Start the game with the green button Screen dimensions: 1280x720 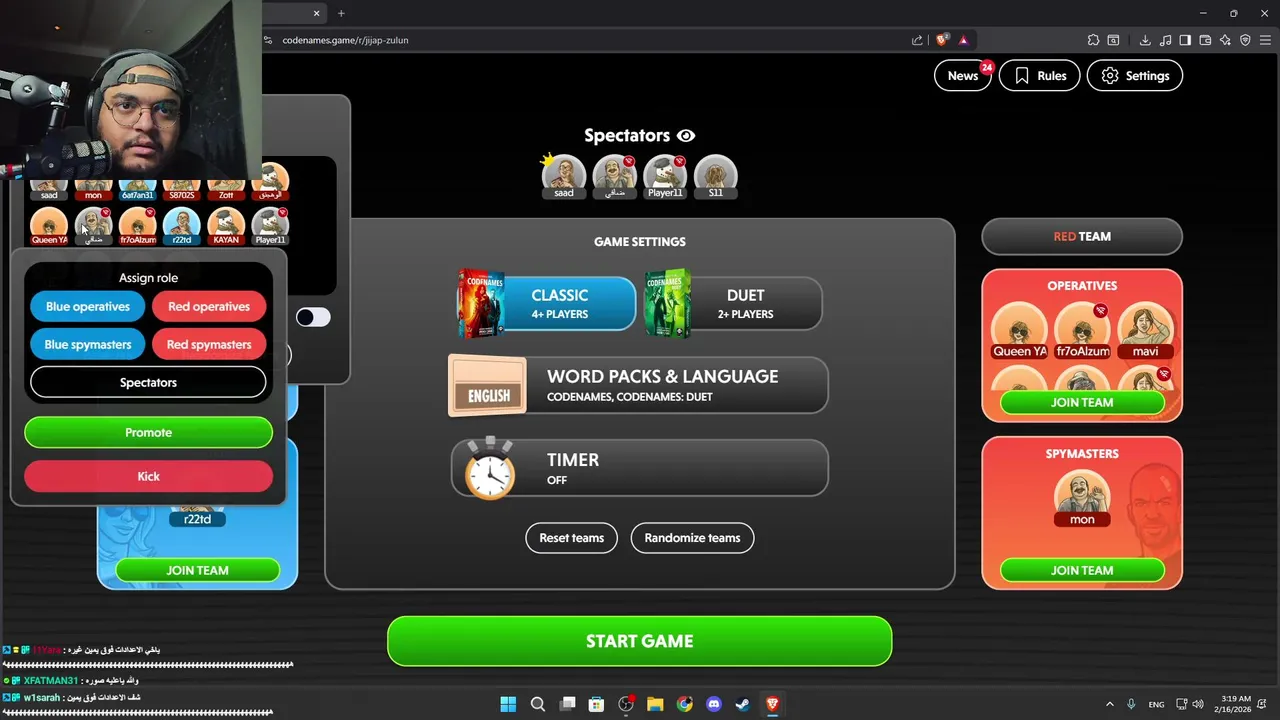tap(640, 641)
